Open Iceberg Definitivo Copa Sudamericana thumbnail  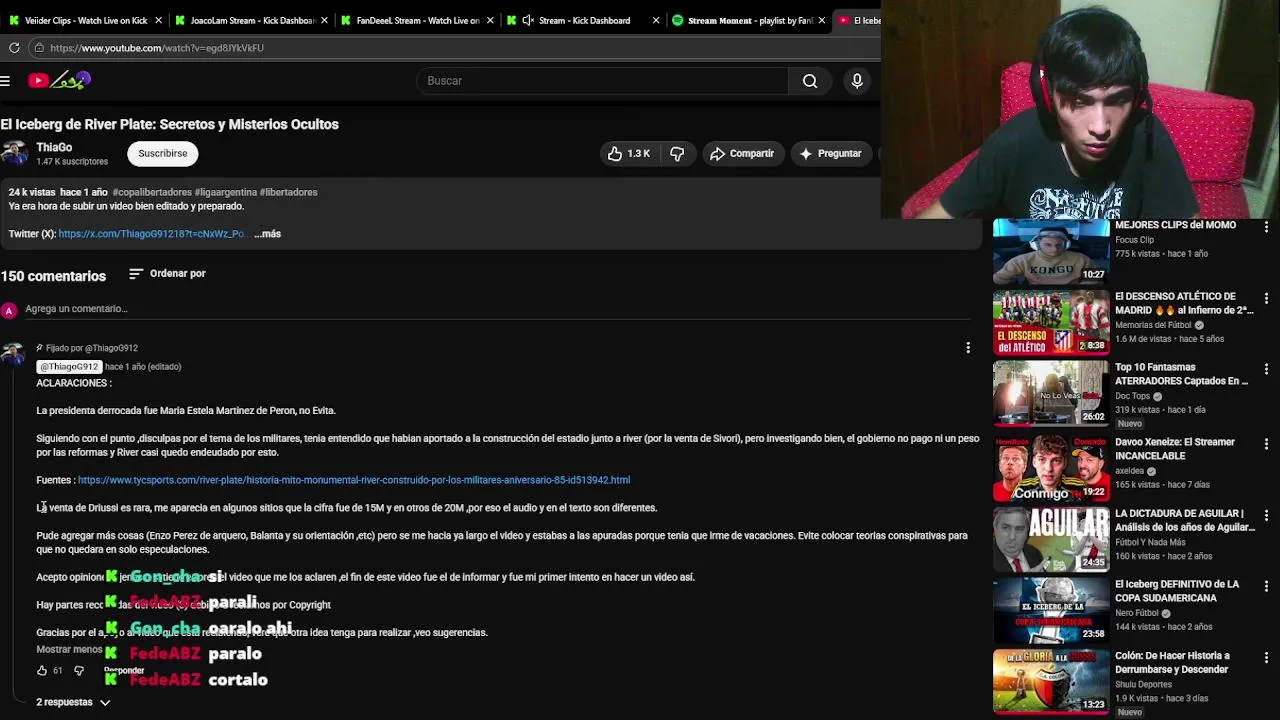[x=1051, y=611]
